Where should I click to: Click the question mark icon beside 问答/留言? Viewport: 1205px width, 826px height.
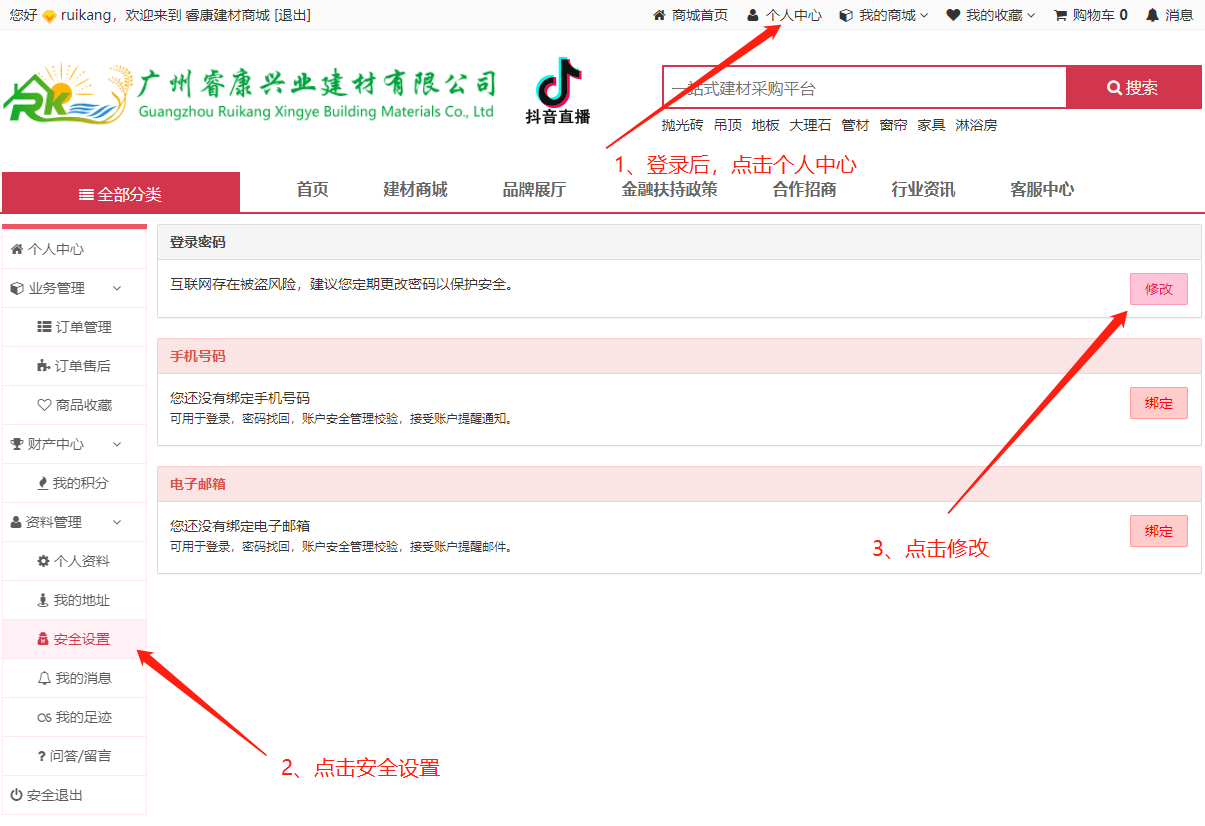[42, 756]
